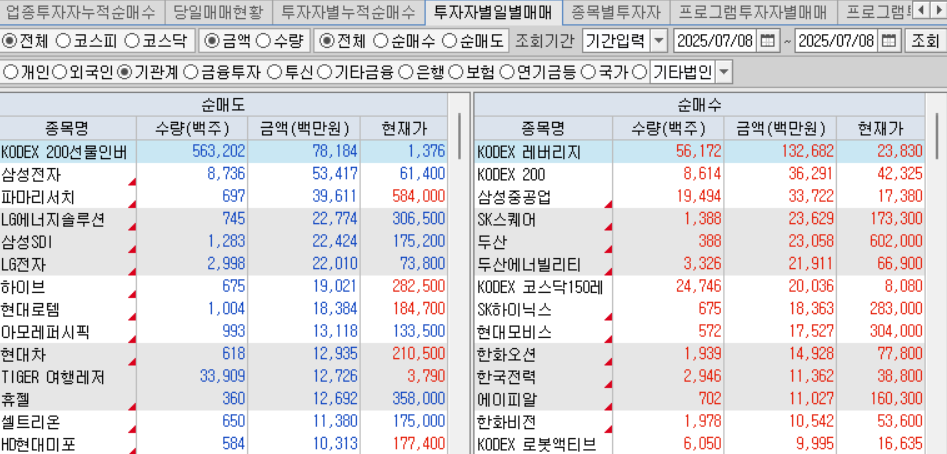
Task: Select 코스피 market radio button
Action: point(63,41)
